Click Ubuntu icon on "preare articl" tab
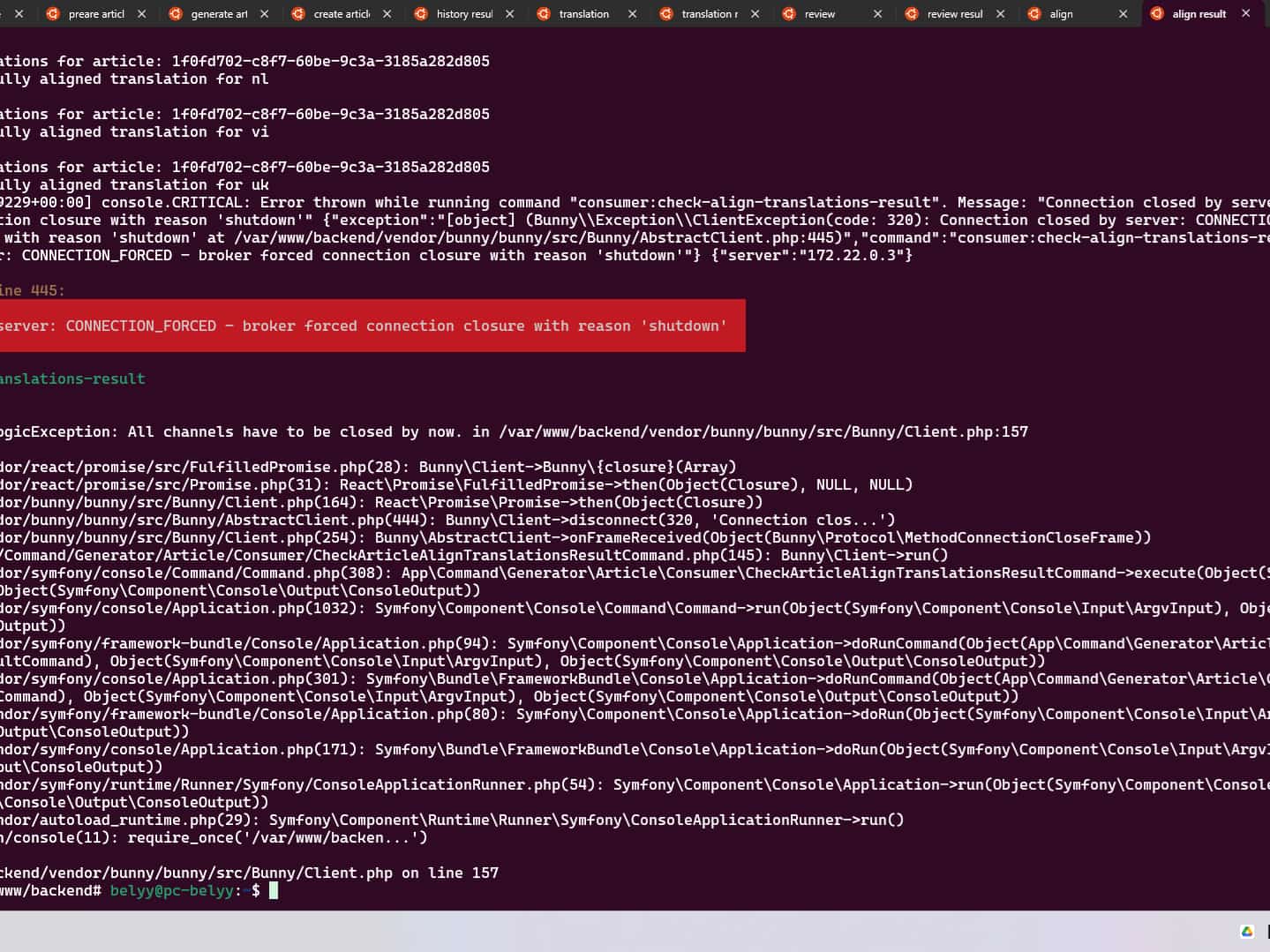The width and height of the screenshot is (1270, 952). 53,14
